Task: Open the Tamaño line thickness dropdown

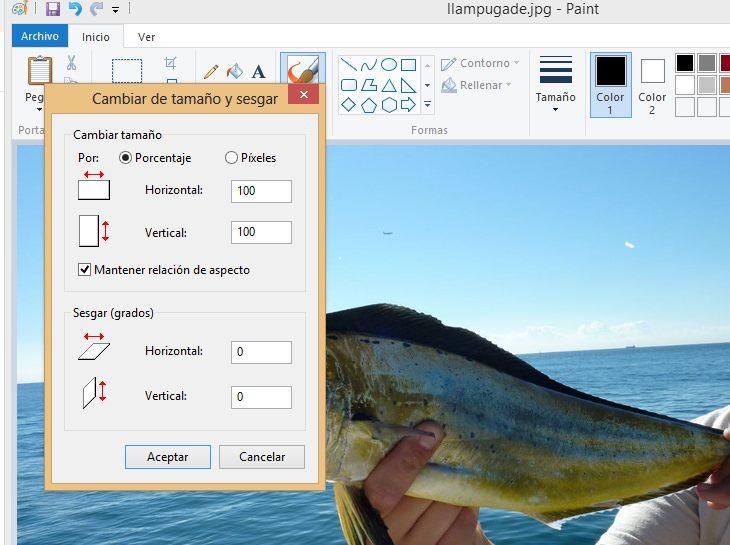Action: [555, 84]
